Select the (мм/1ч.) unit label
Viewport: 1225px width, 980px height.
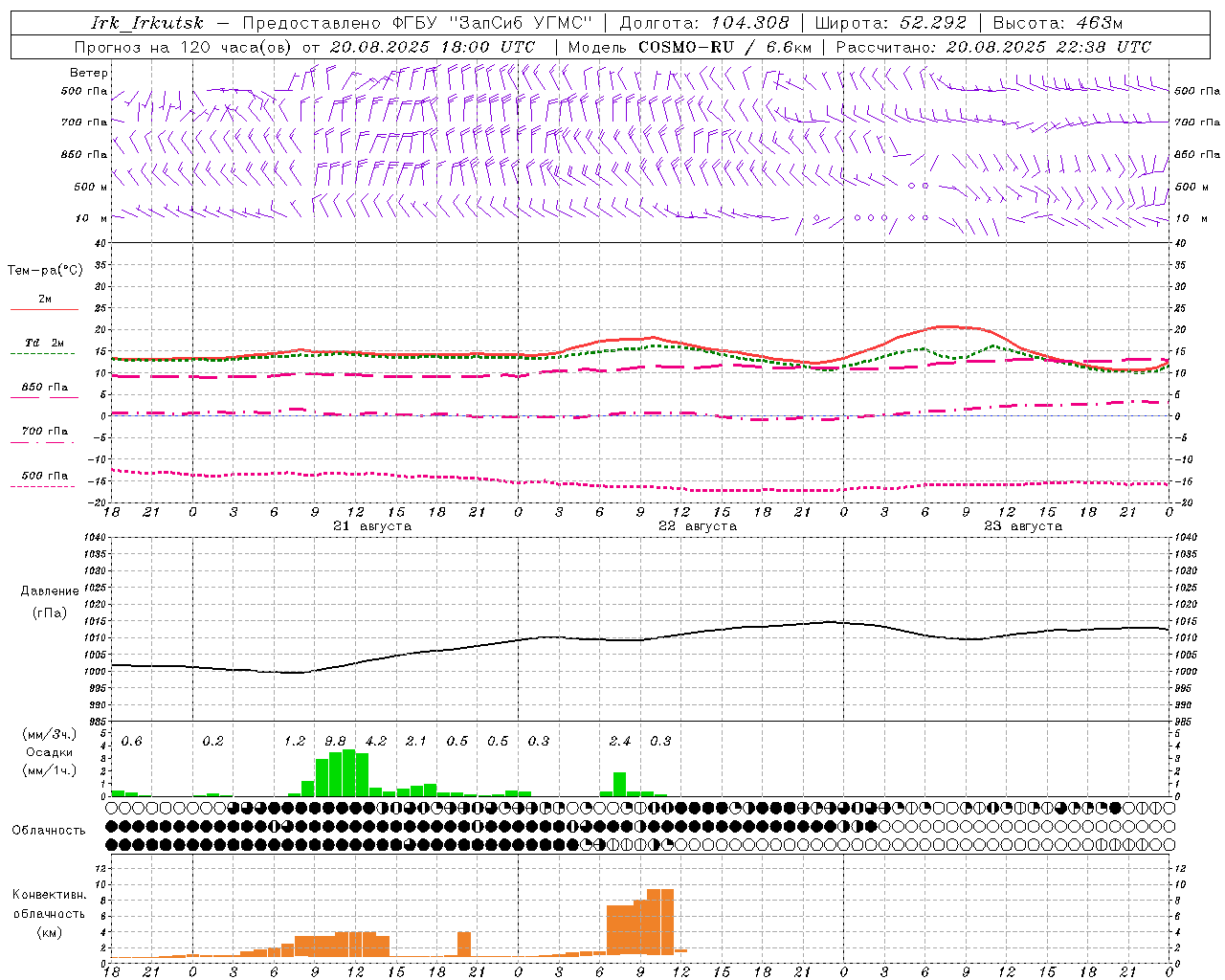tap(50, 770)
